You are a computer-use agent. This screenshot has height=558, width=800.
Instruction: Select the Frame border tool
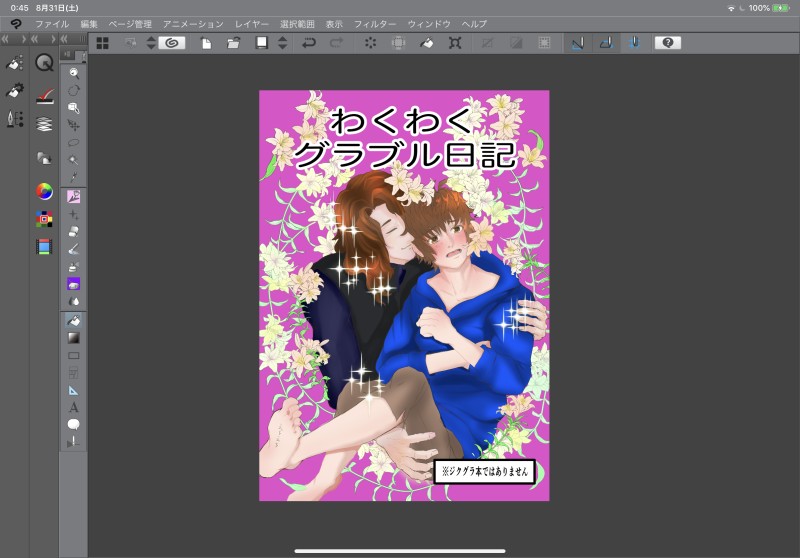[74, 372]
